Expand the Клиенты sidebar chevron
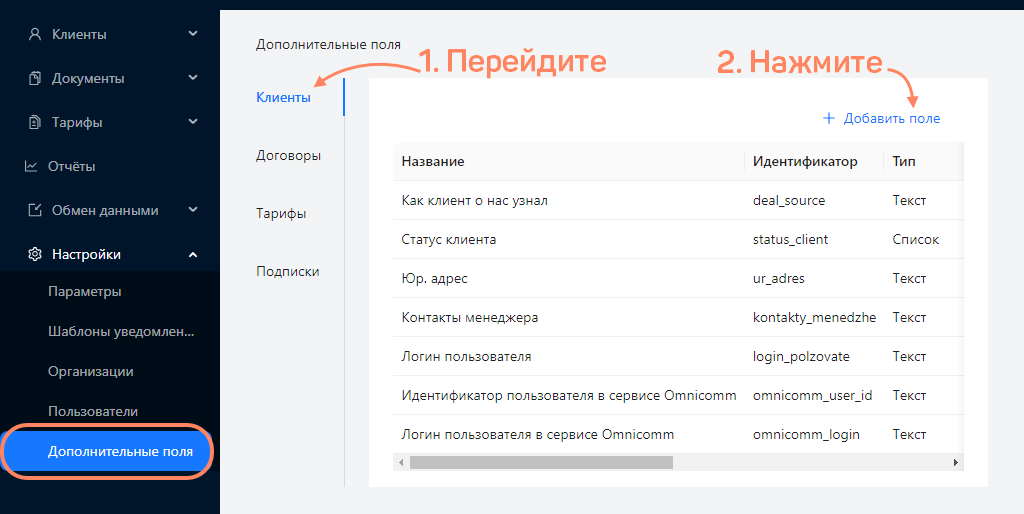1024x514 pixels. 193,33
